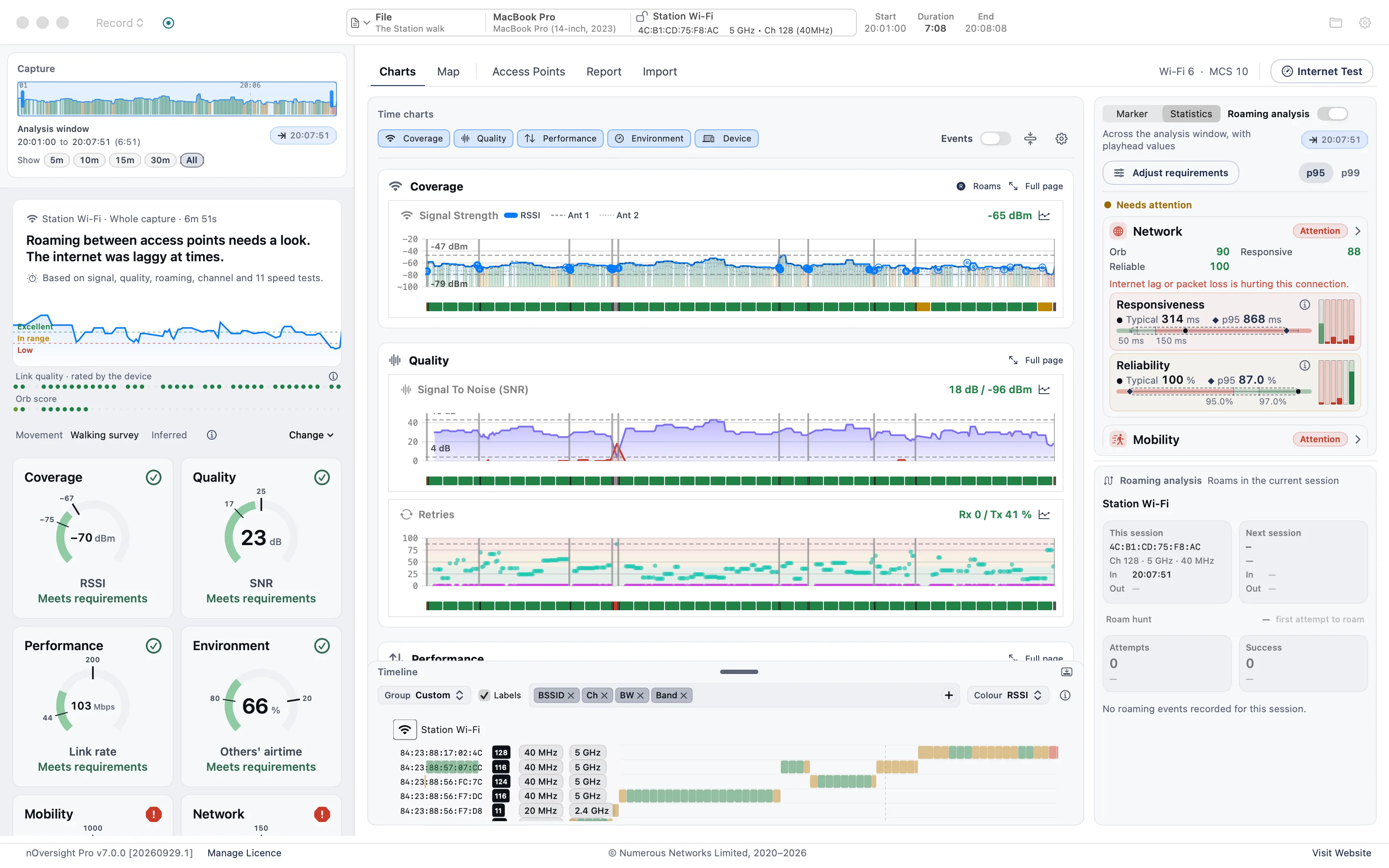
Task: Remove the BSSID label tag
Action: point(570,695)
